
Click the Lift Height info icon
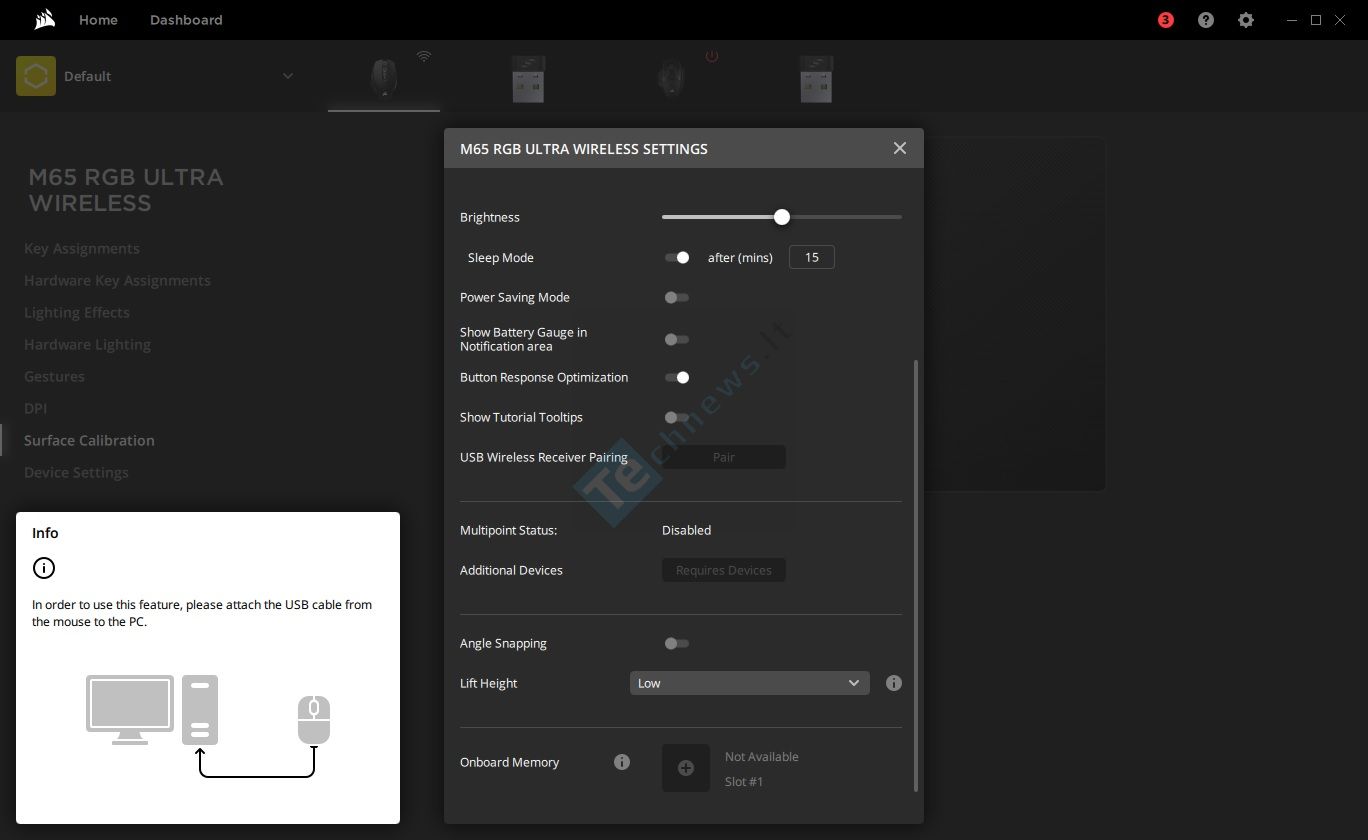[x=894, y=683]
